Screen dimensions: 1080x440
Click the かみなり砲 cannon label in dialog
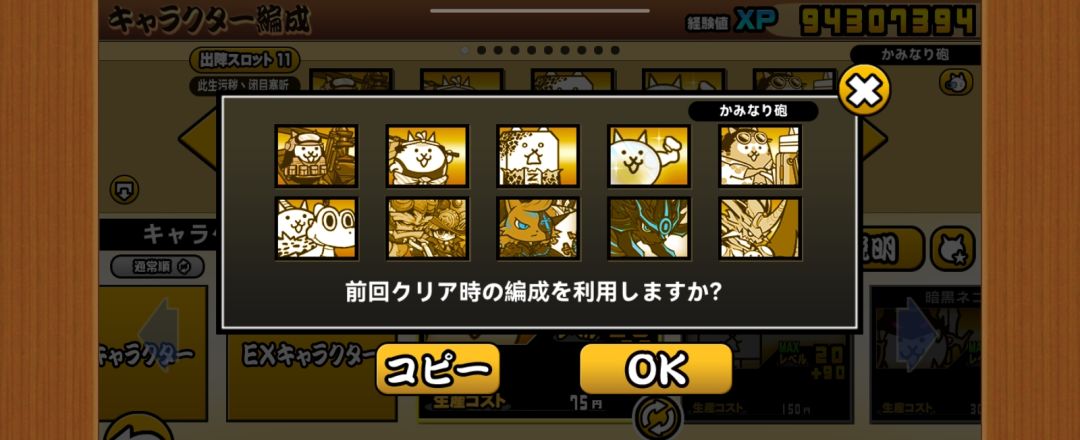pyautogui.click(x=754, y=111)
